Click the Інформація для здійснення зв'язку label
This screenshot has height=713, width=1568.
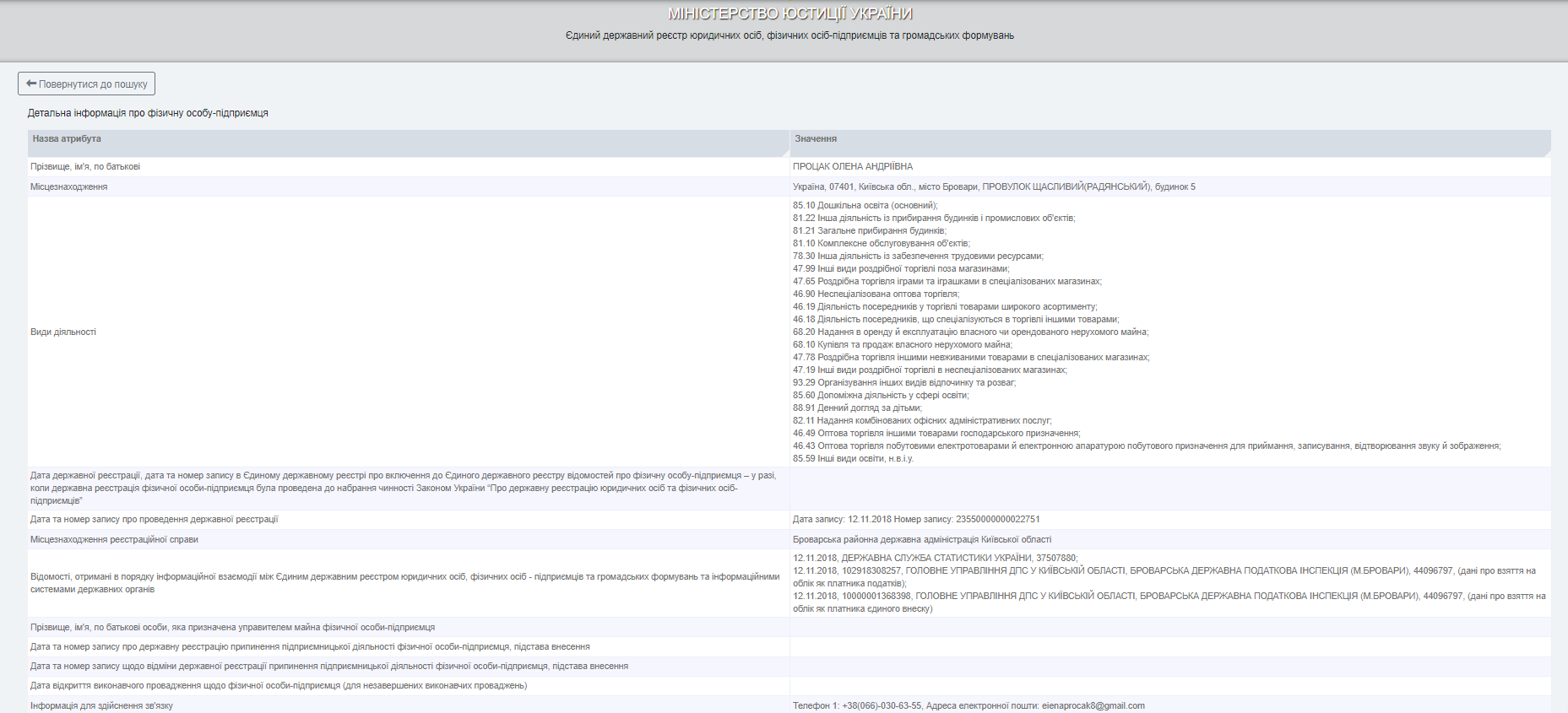pyautogui.click(x=101, y=705)
